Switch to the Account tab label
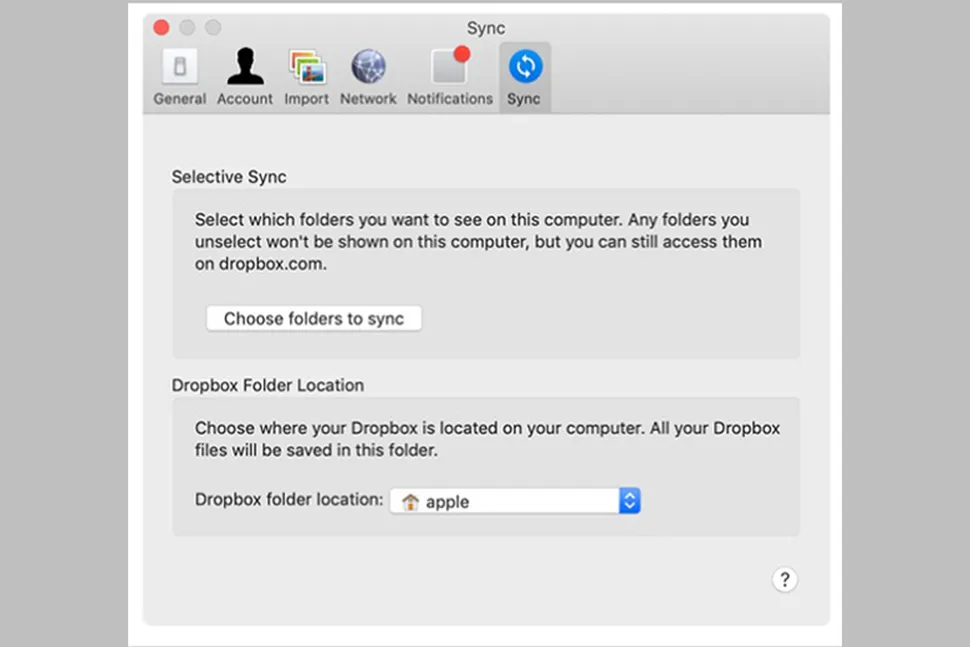The image size is (970, 647). [245, 99]
